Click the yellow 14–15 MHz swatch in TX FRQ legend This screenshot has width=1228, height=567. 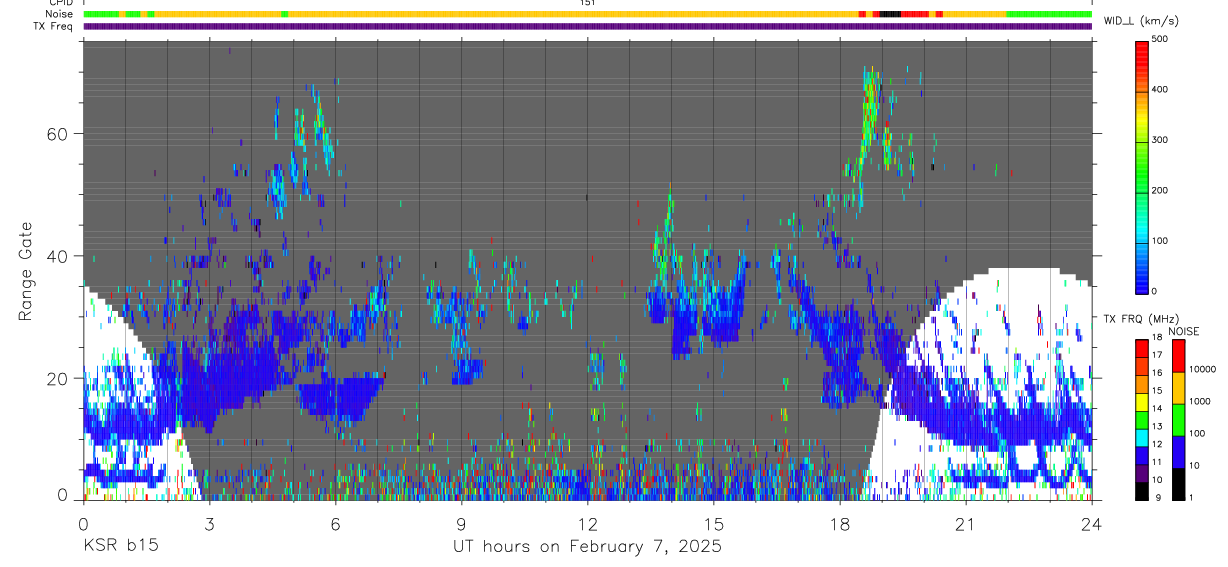pos(1141,400)
